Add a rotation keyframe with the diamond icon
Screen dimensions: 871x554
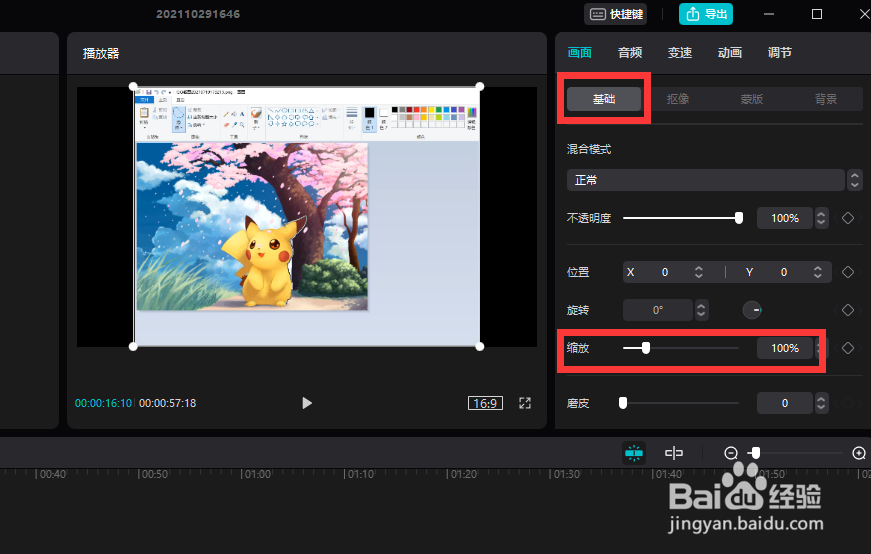[848, 310]
